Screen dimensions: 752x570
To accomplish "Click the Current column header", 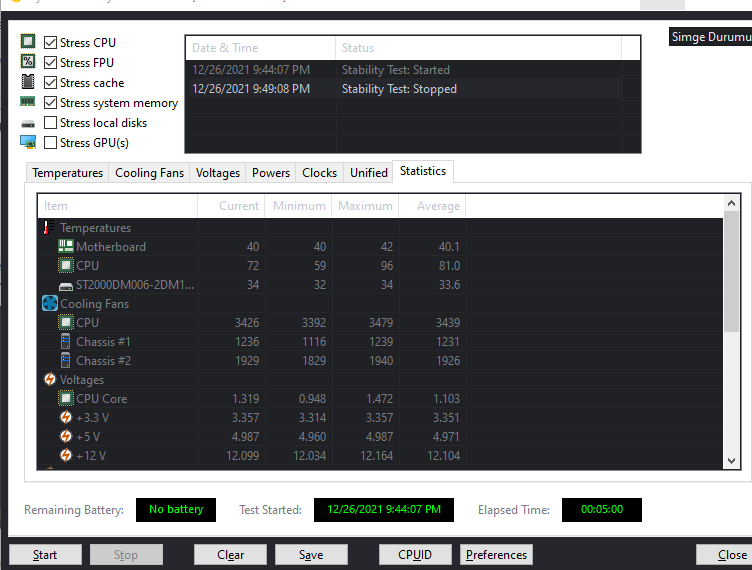I will [231, 206].
